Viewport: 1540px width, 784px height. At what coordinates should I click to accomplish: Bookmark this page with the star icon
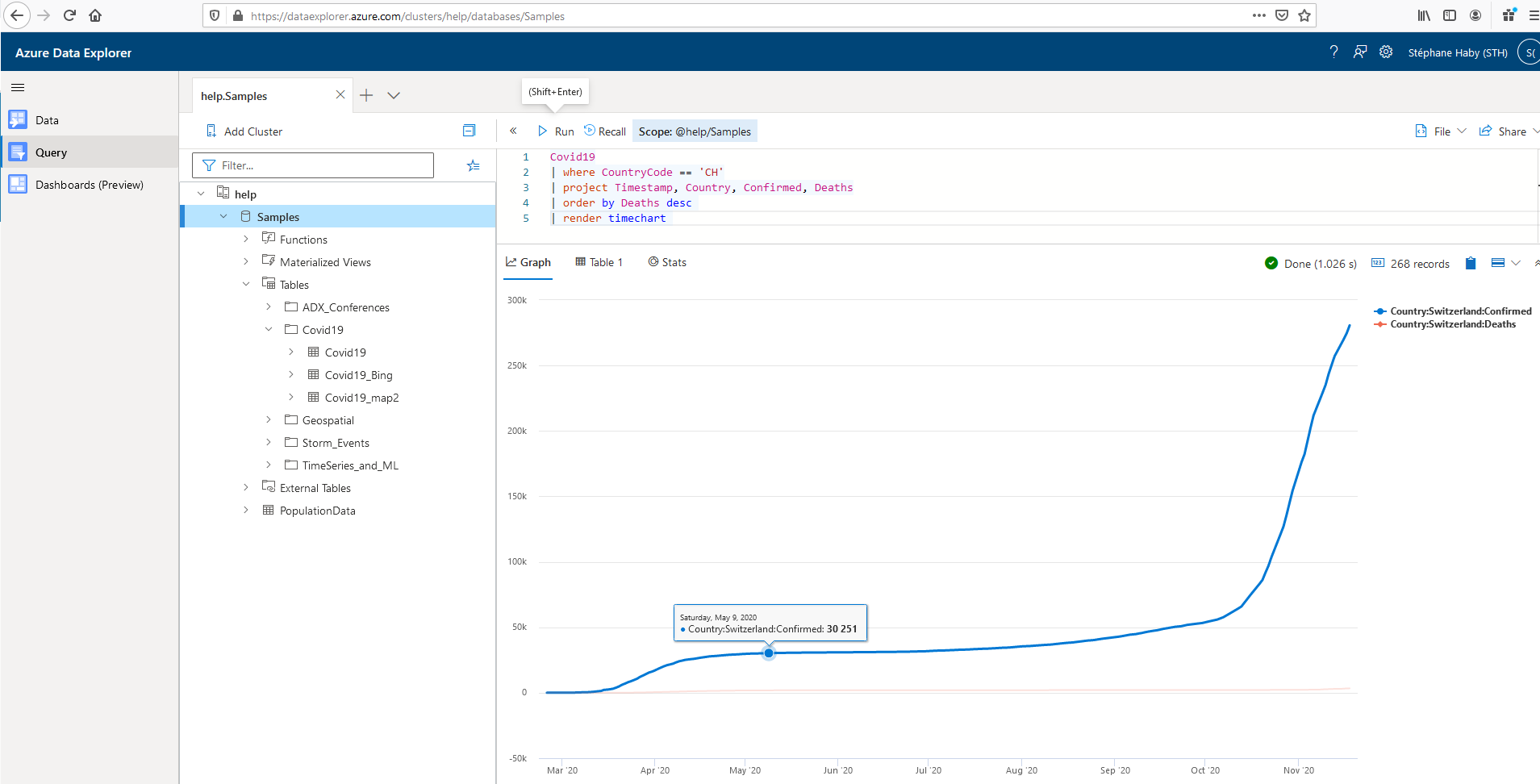[1304, 15]
